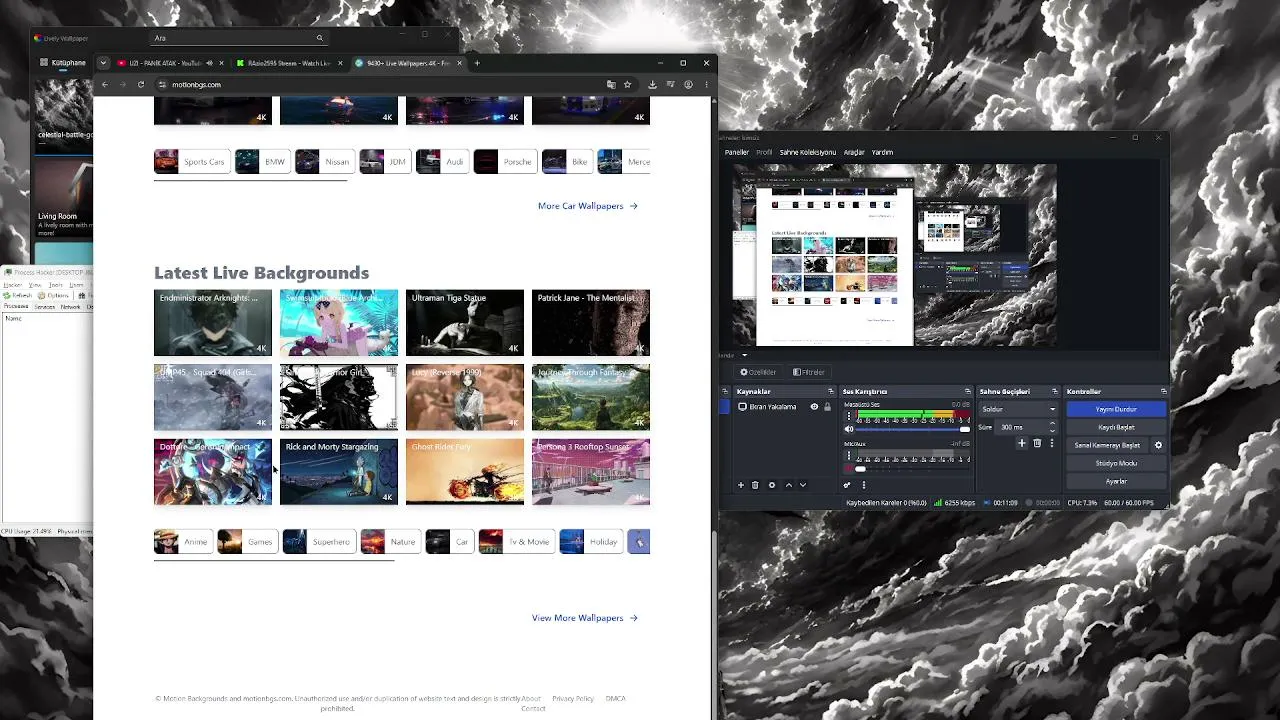Click Stüdyo Modu button in OBS
Screen dimensions: 1280x720
(1116, 463)
